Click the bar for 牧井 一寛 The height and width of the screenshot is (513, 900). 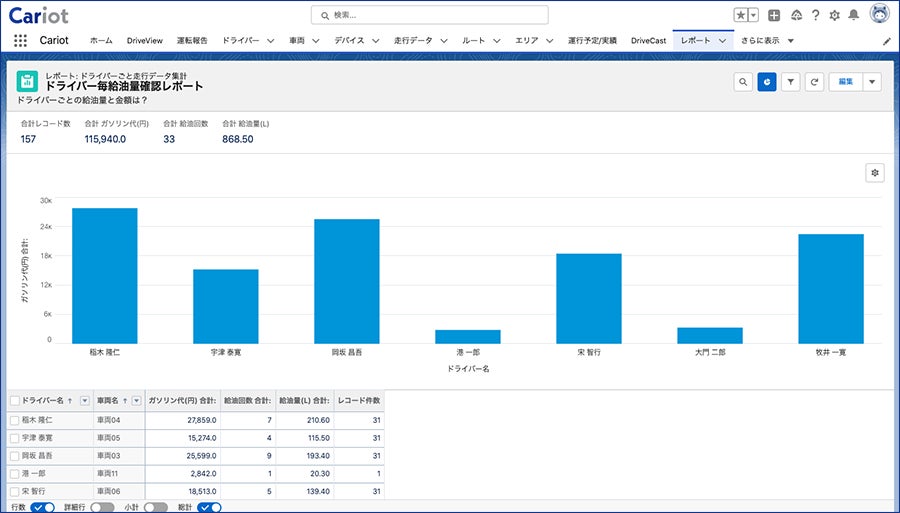(830, 288)
